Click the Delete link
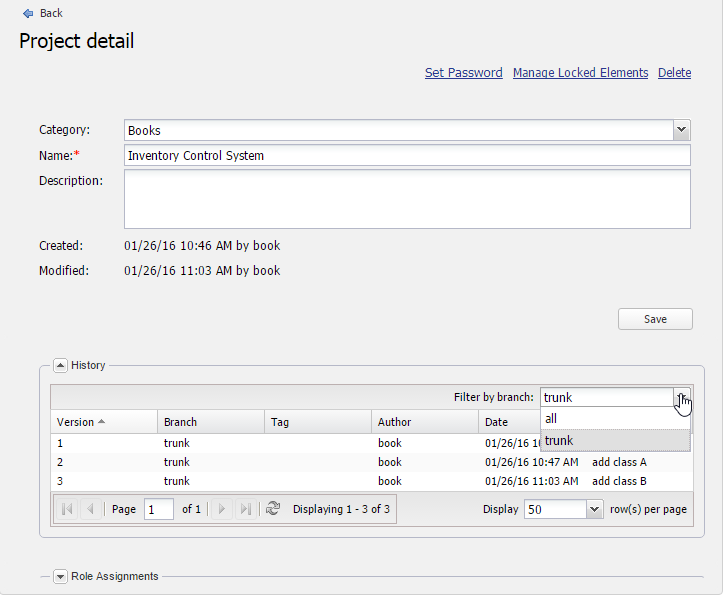The image size is (723, 595). (x=674, y=73)
